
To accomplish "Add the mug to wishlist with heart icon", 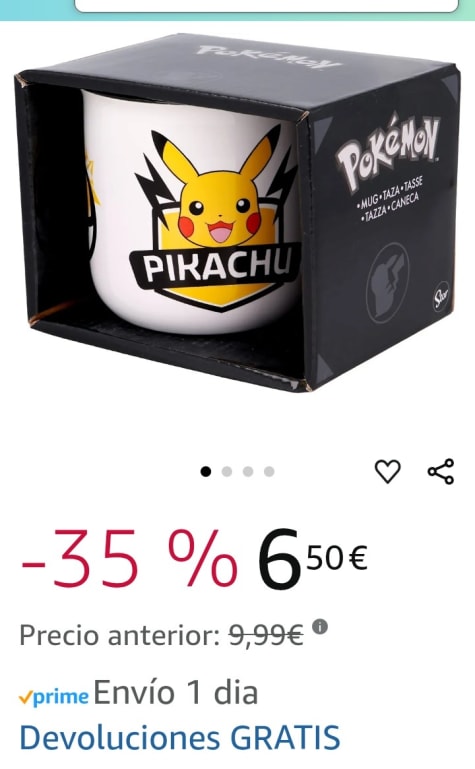I will click(x=387, y=471).
